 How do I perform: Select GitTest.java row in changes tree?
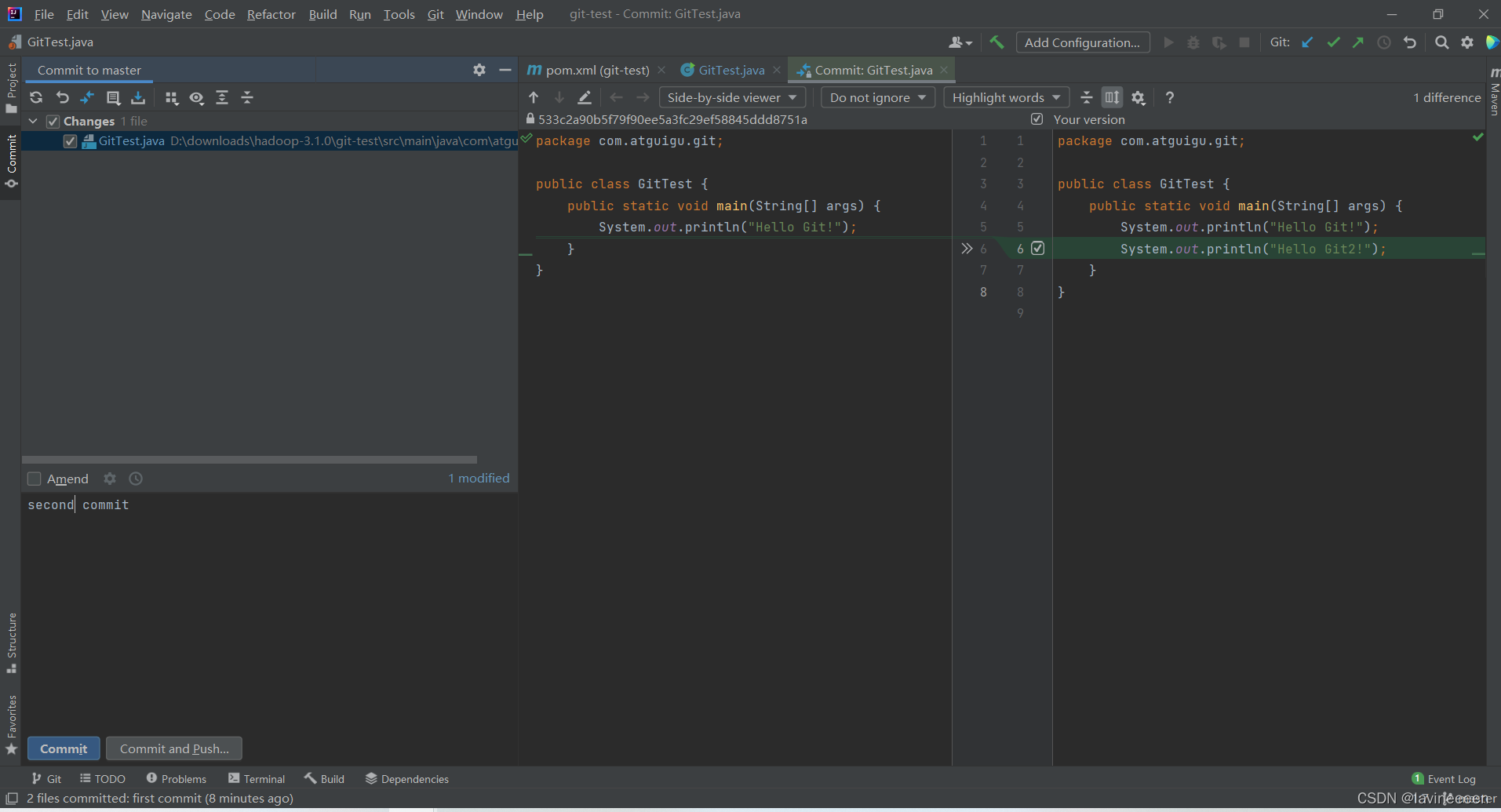[x=269, y=141]
